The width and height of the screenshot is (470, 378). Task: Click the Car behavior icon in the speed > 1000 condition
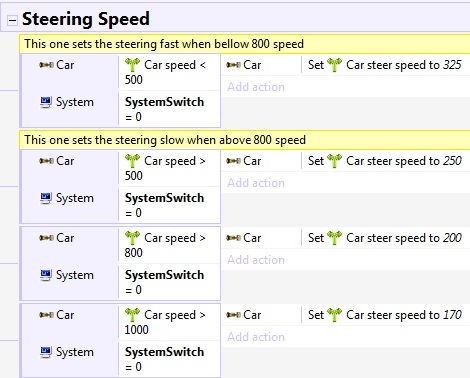pyautogui.click(x=132, y=315)
